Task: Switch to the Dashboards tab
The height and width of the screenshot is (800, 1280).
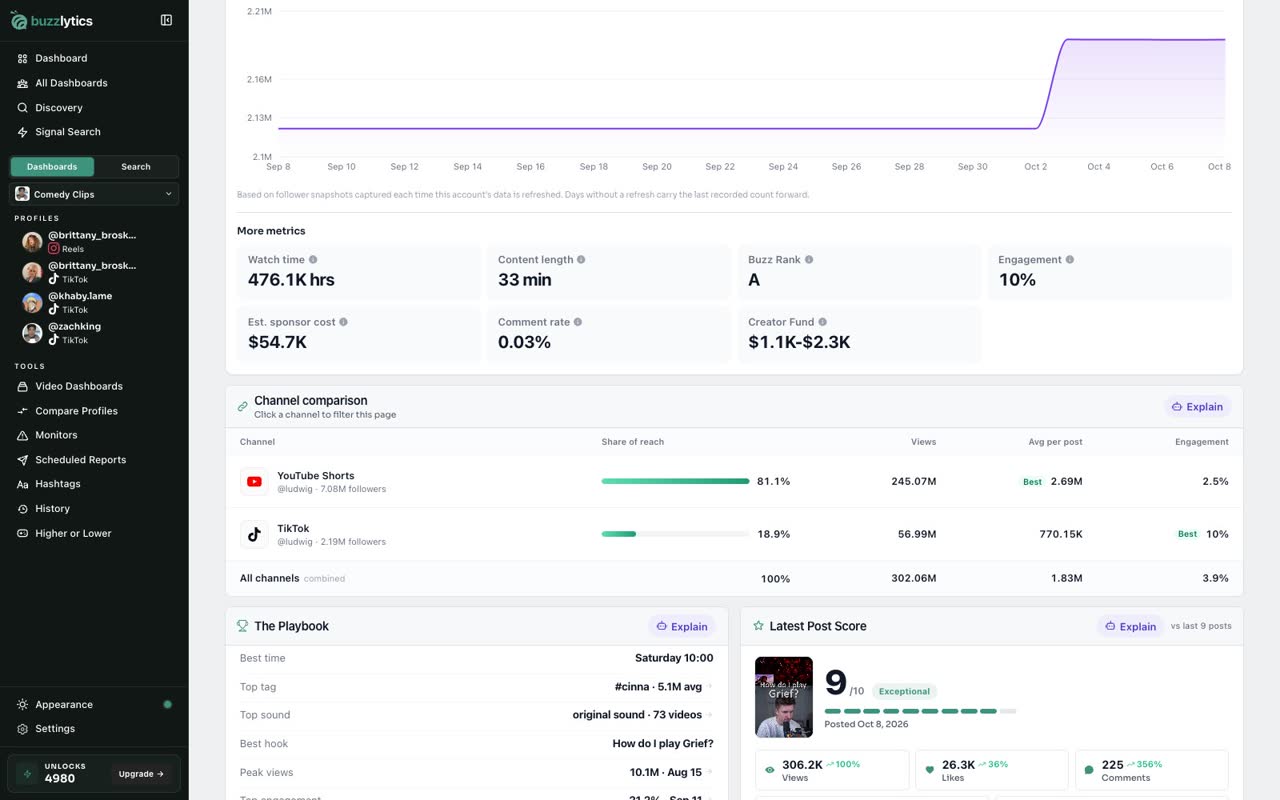Action: [x=52, y=167]
